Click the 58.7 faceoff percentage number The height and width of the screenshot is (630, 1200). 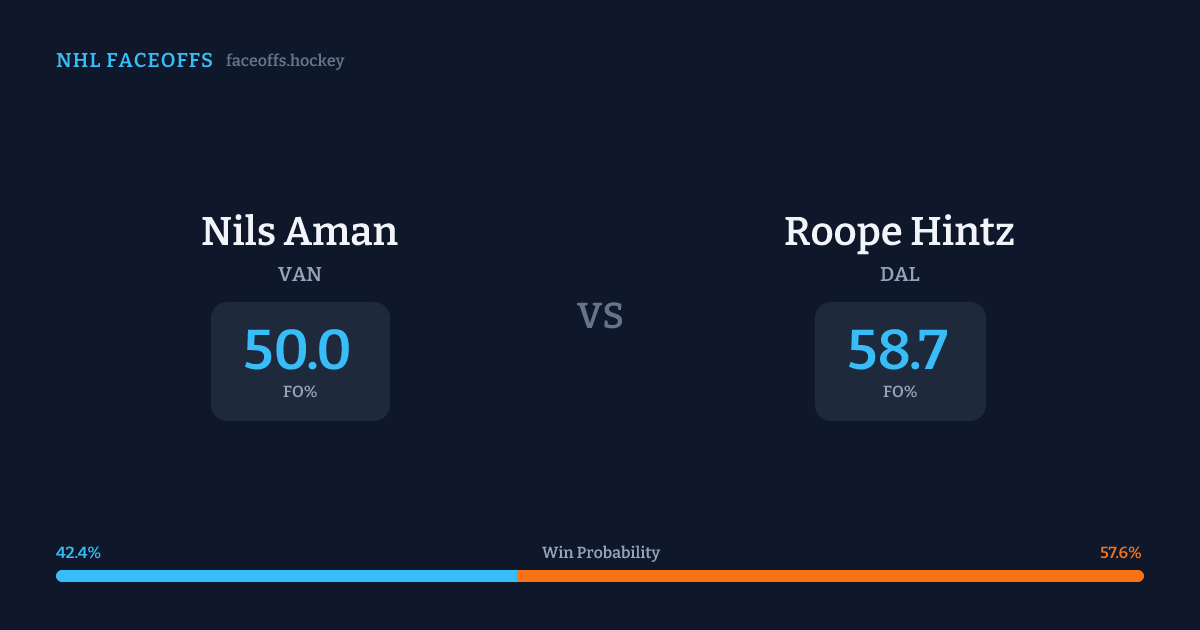click(x=898, y=350)
